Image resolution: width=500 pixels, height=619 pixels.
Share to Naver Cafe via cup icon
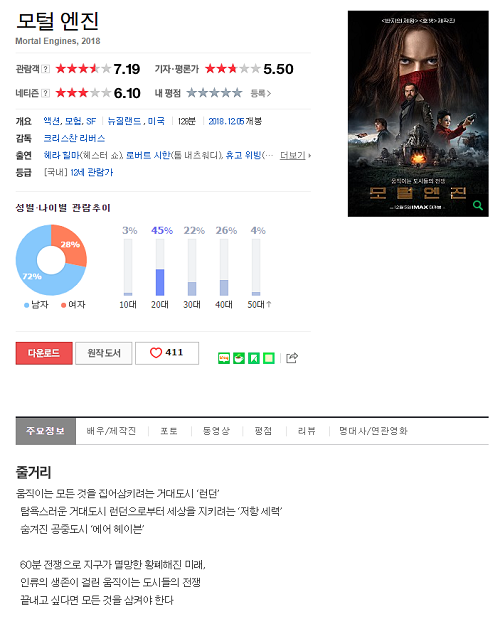tap(239, 358)
